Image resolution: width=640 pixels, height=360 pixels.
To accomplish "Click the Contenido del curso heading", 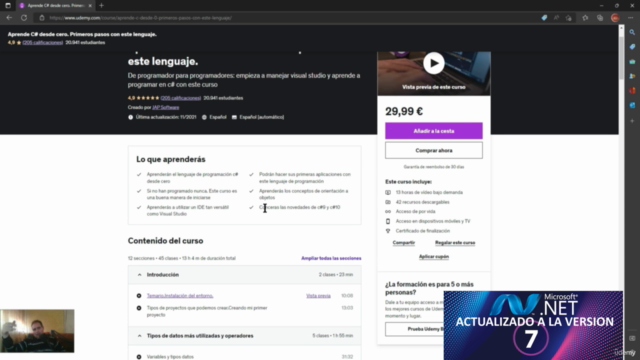I will tap(165, 241).
